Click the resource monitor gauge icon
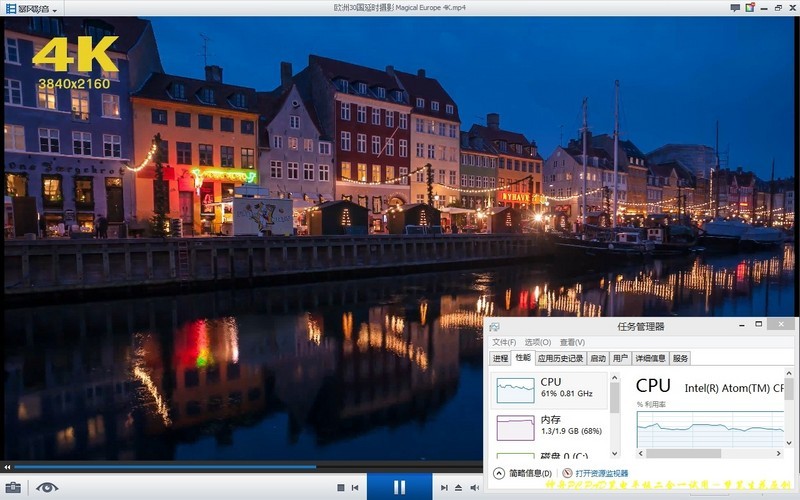The image size is (800, 500). pos(567,473)
